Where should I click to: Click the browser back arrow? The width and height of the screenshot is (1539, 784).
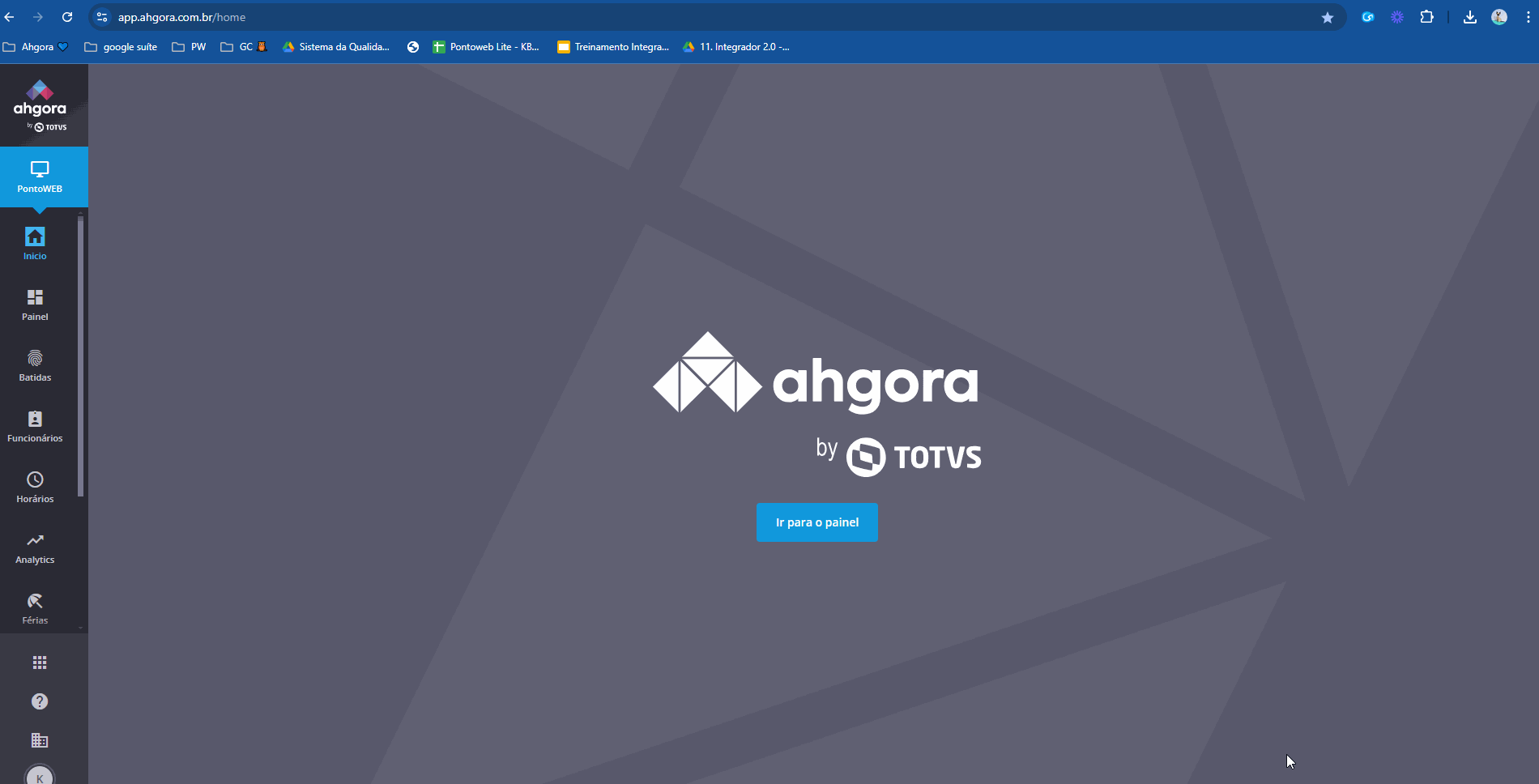point(10,17)
